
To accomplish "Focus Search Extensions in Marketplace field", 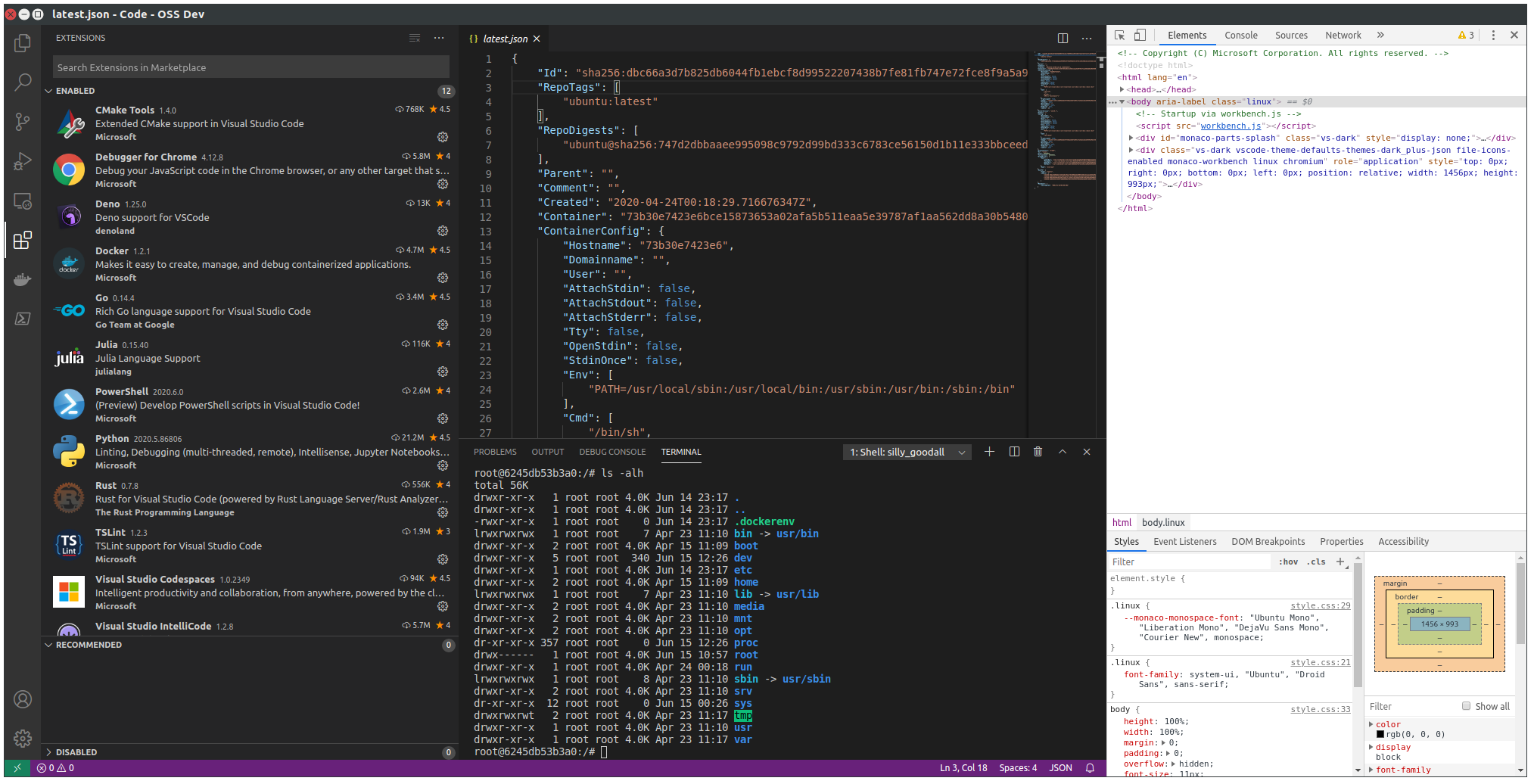I will pyautogui.click(x=251, y=67).
